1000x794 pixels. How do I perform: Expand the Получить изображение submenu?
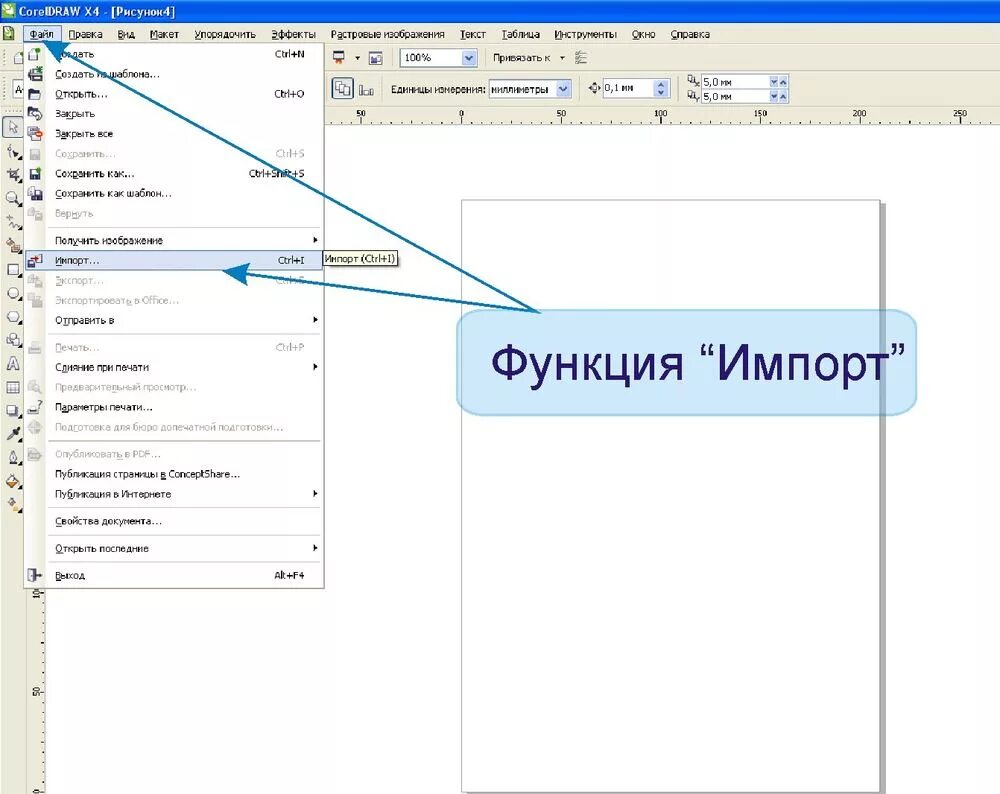pos(173,240)
